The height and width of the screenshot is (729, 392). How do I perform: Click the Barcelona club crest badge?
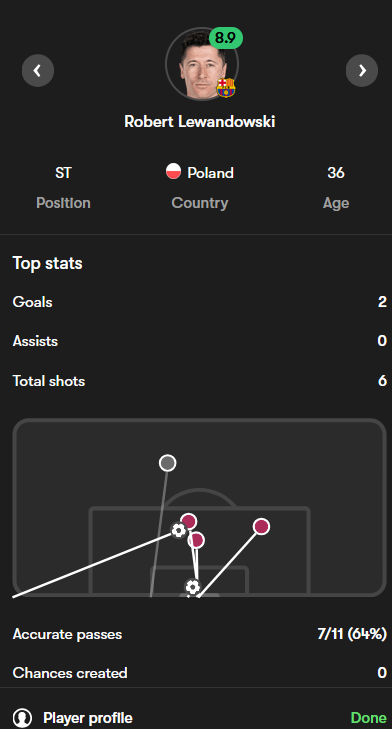[226, 88]
